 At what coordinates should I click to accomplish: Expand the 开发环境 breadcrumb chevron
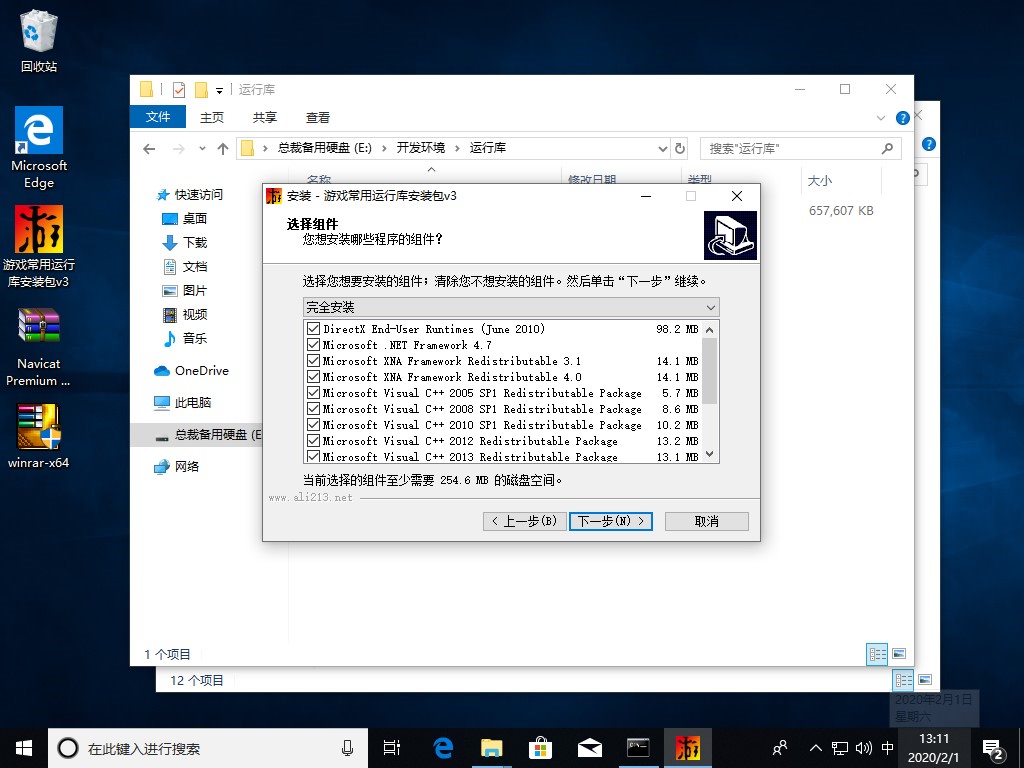pos(457,148)
